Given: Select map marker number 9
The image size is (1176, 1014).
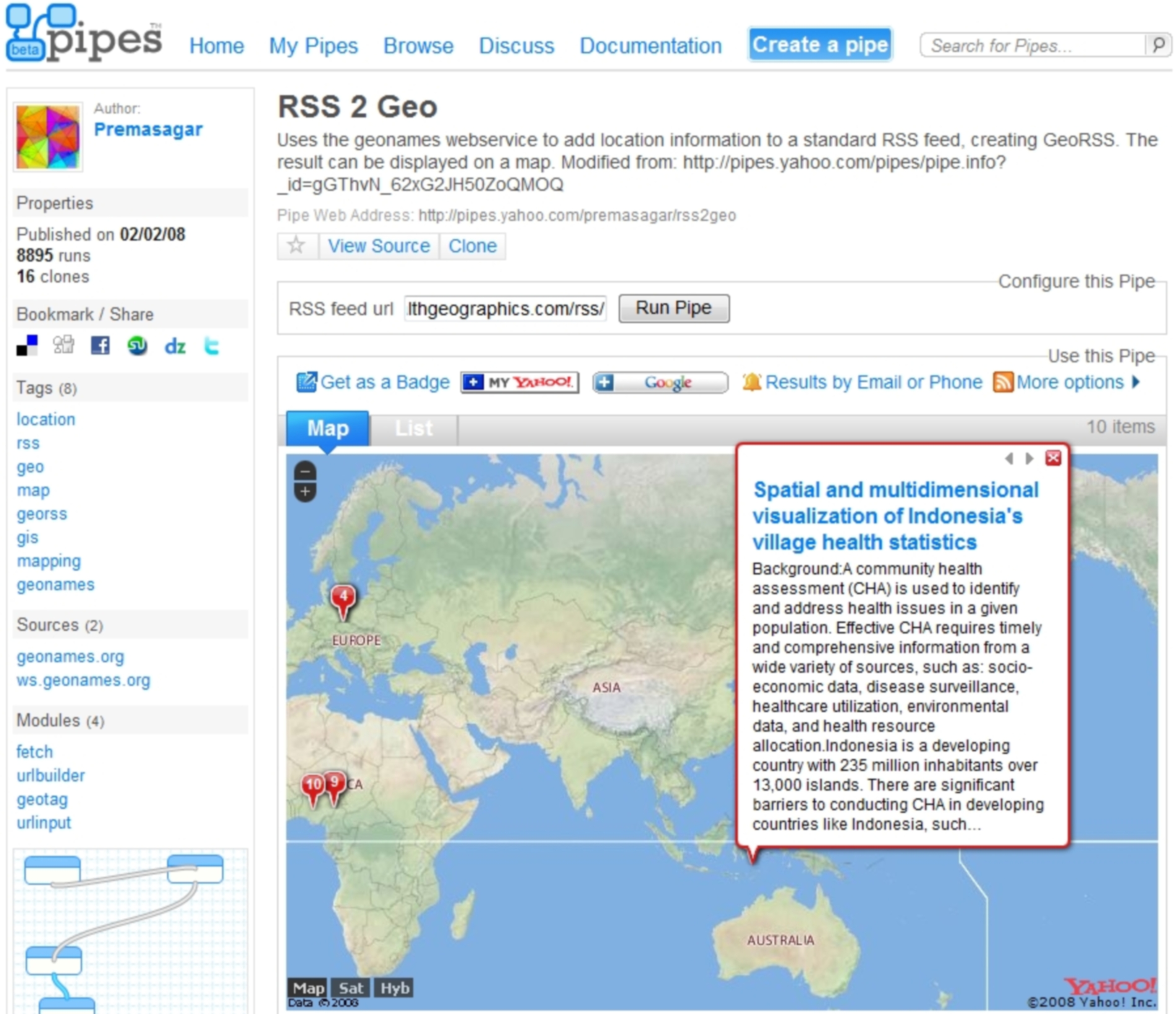Looking at the screenshot, I should click(x=335, y=788).
